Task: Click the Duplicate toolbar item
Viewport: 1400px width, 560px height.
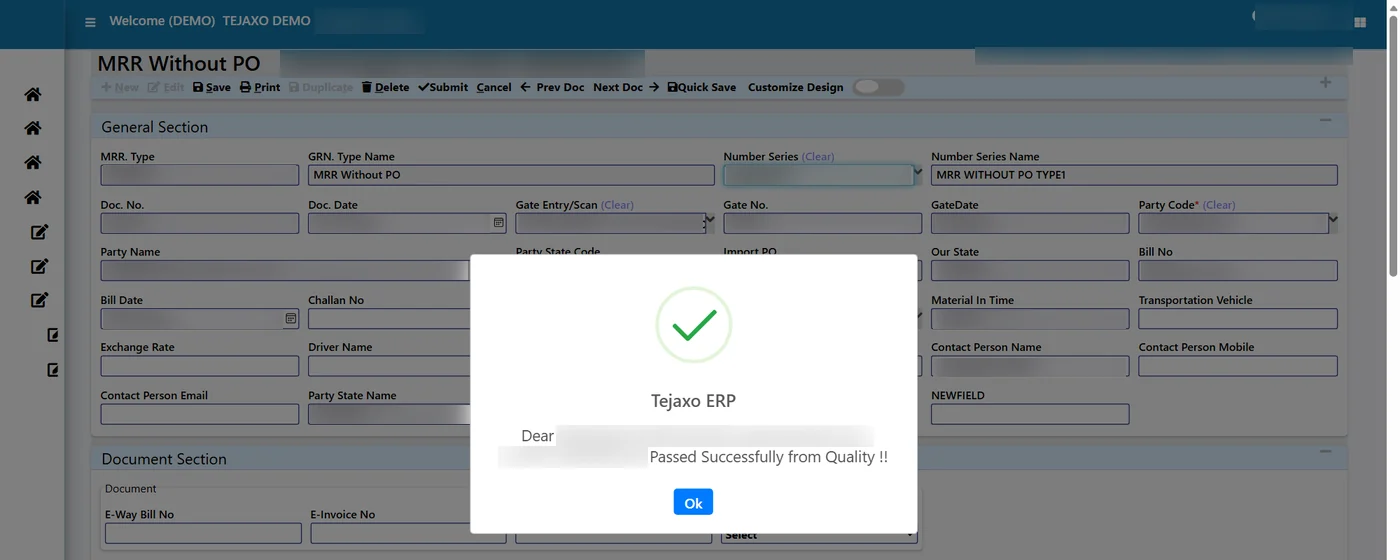Action: click(x=321, y=87)
